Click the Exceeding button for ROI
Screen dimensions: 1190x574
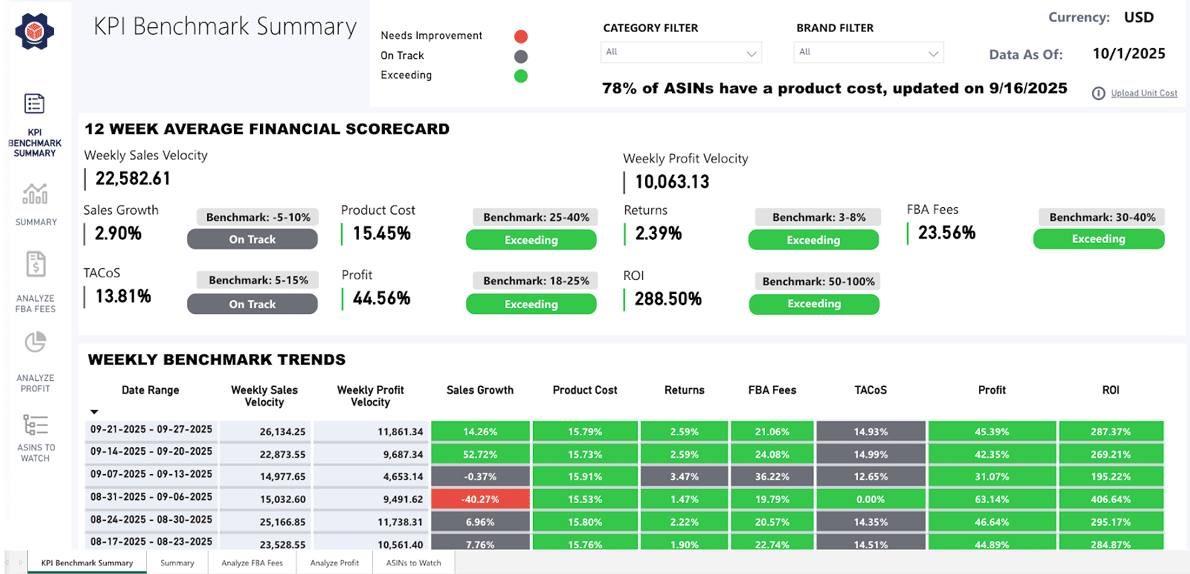pyautogui.click(x=813, y=304)
